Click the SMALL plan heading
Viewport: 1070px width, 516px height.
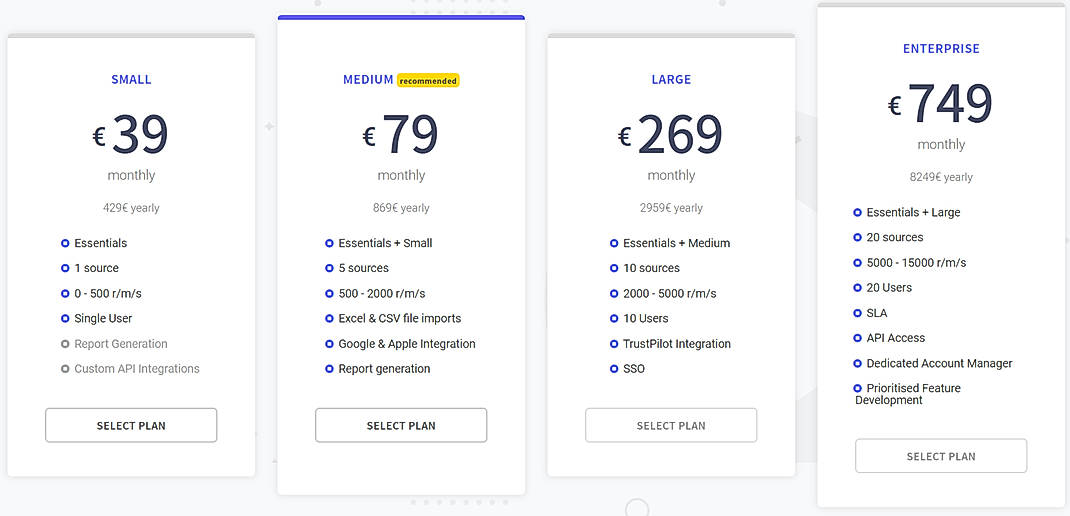click(x=131, y=80)
